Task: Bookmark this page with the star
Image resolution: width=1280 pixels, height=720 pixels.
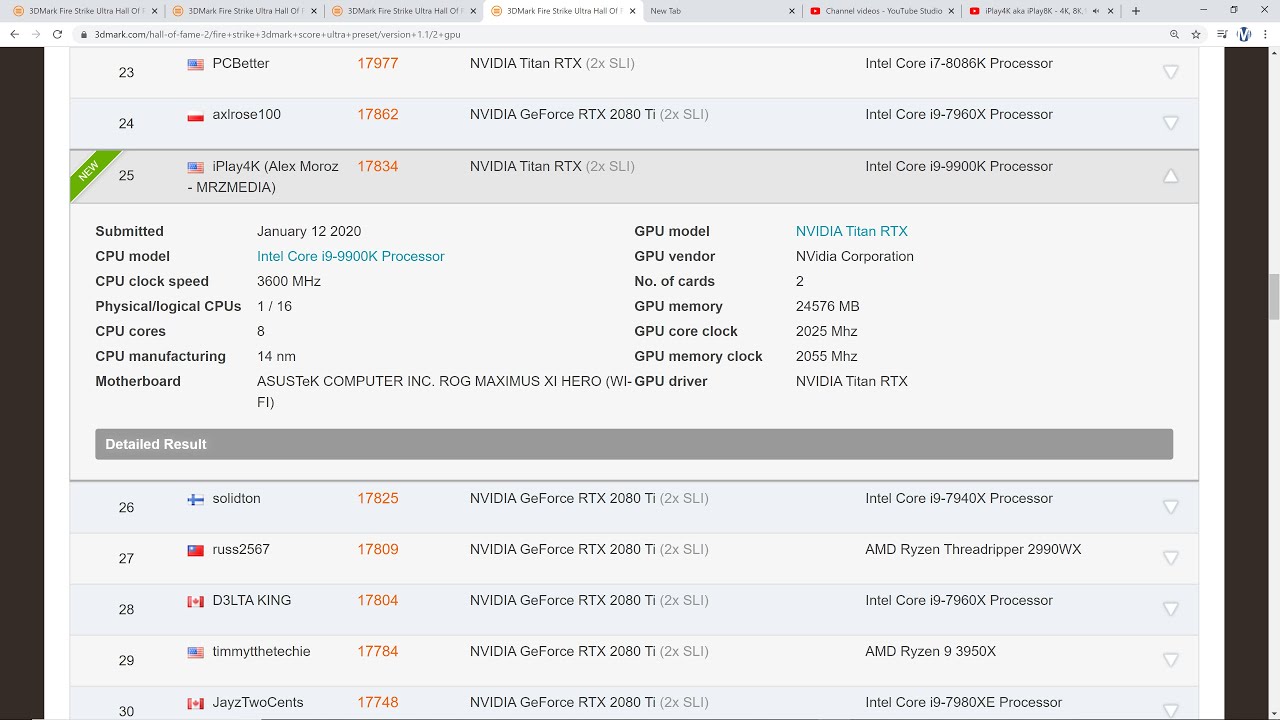Action: (1196, 34)
